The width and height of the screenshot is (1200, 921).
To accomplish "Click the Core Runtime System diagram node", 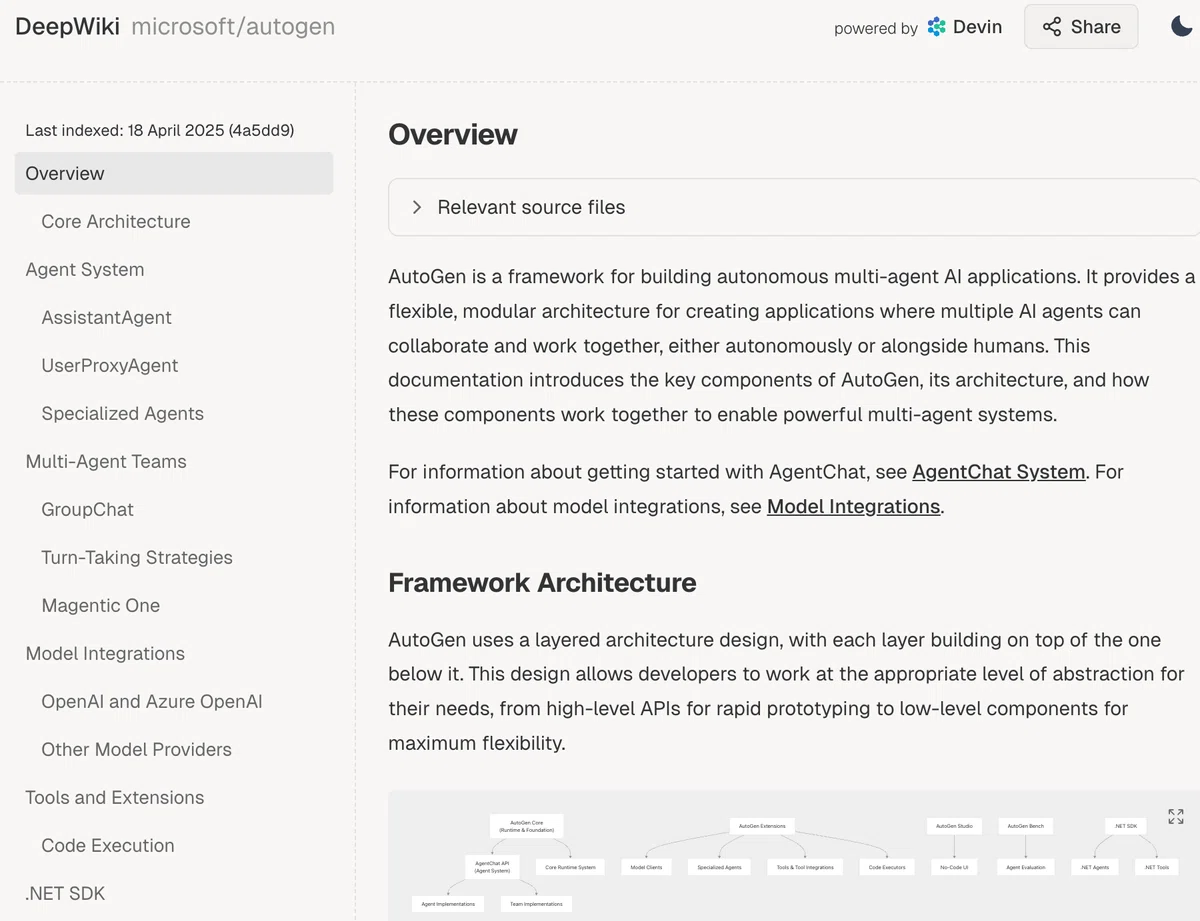I will tap(570, 867).
